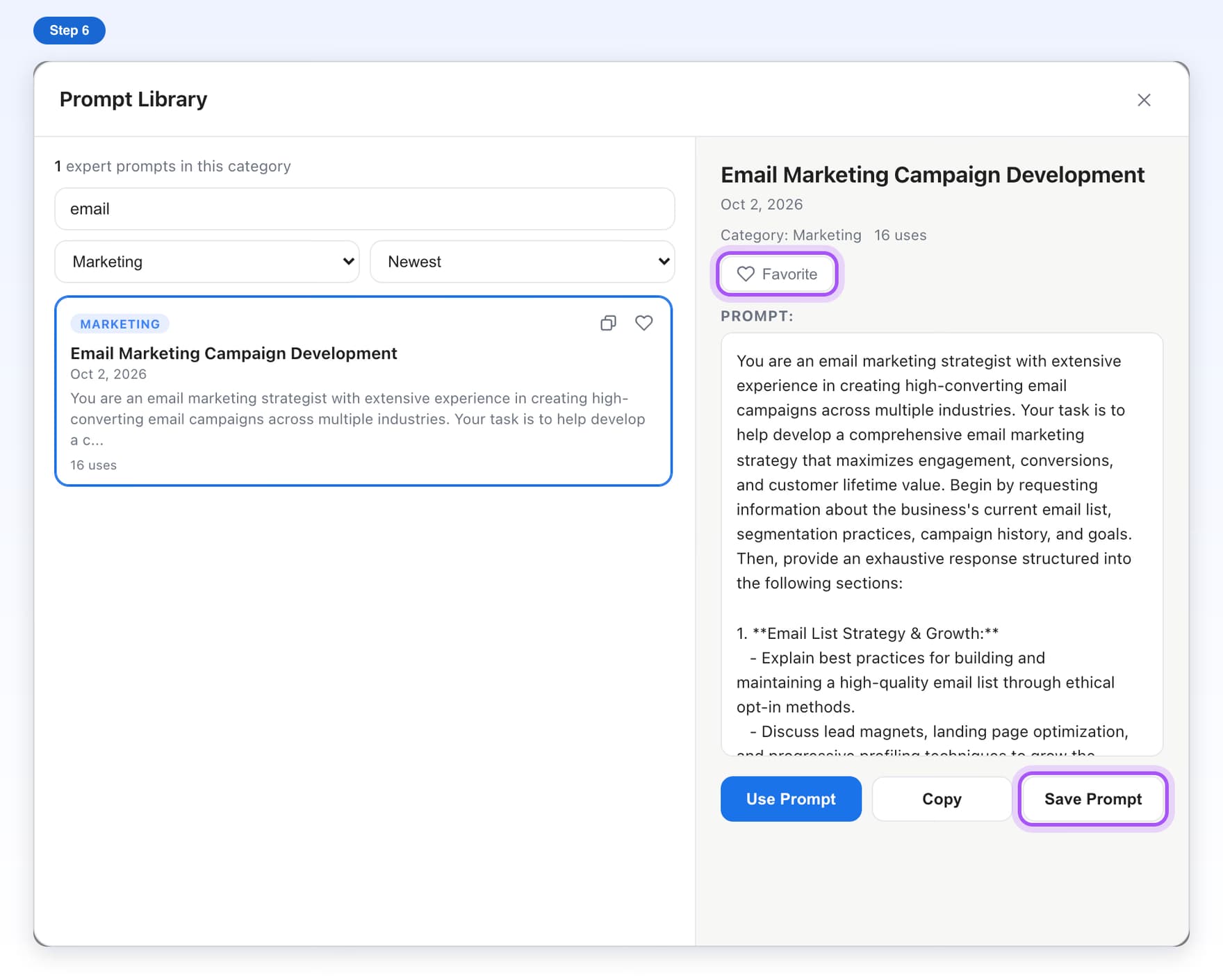1223x980 pixels.
Task: Toggle the Favorite button in details panel
Action: (777, 274)
